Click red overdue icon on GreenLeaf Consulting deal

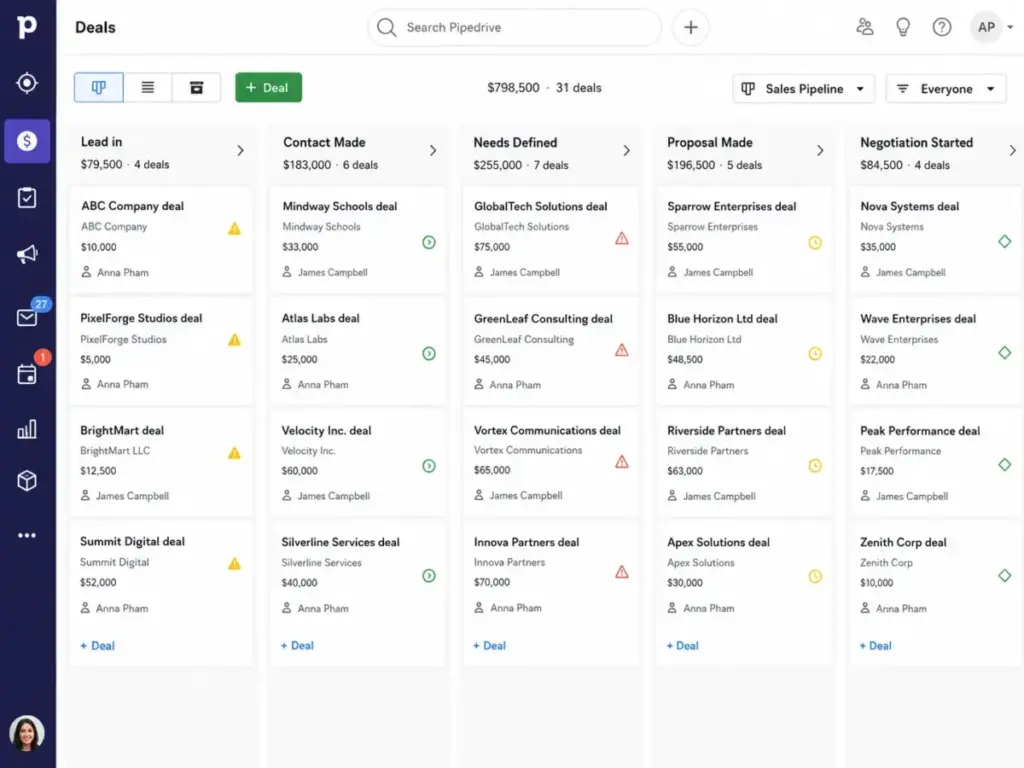click(622, 350)
